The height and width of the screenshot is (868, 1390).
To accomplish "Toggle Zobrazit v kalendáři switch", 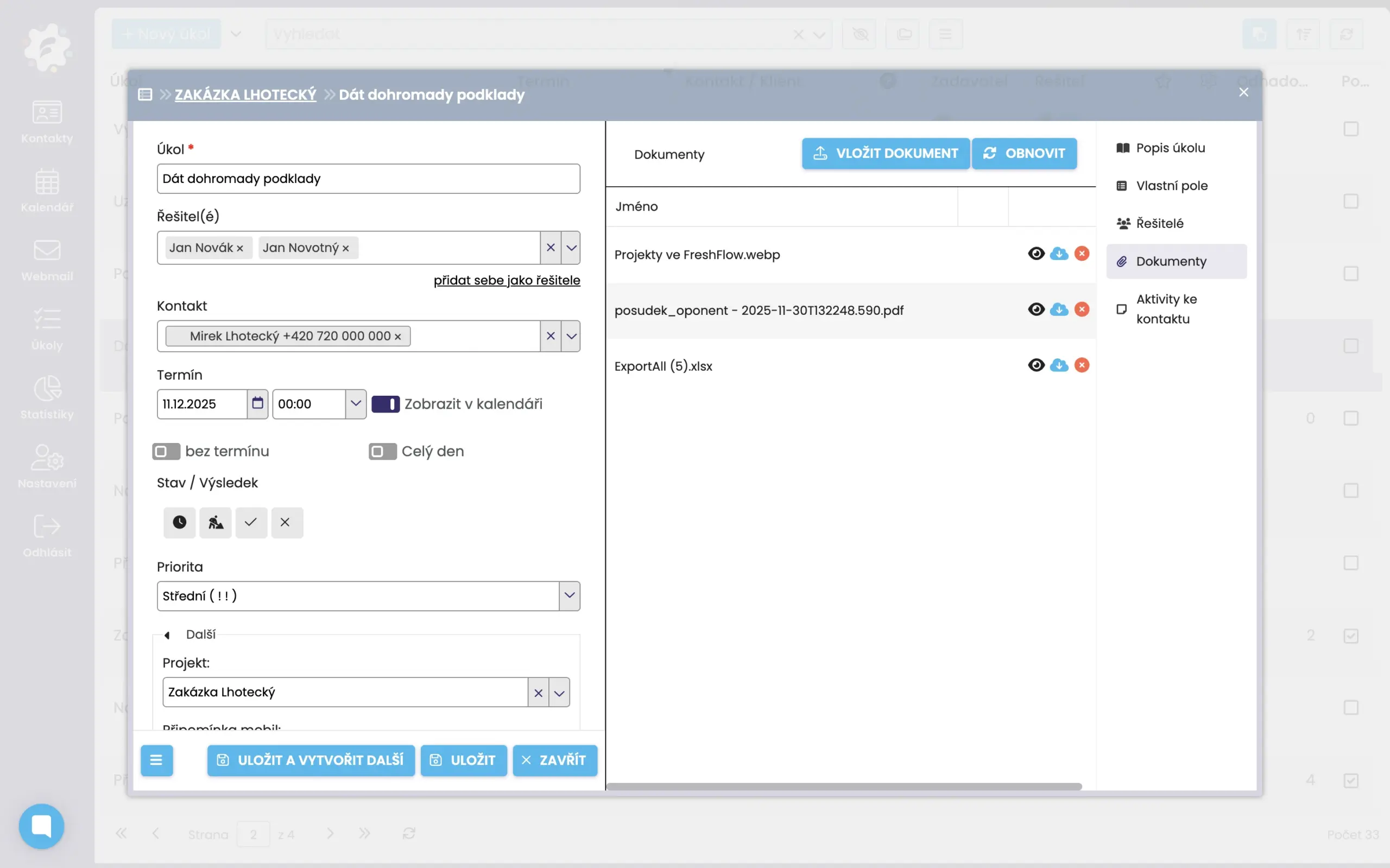I will click(386, 404).
